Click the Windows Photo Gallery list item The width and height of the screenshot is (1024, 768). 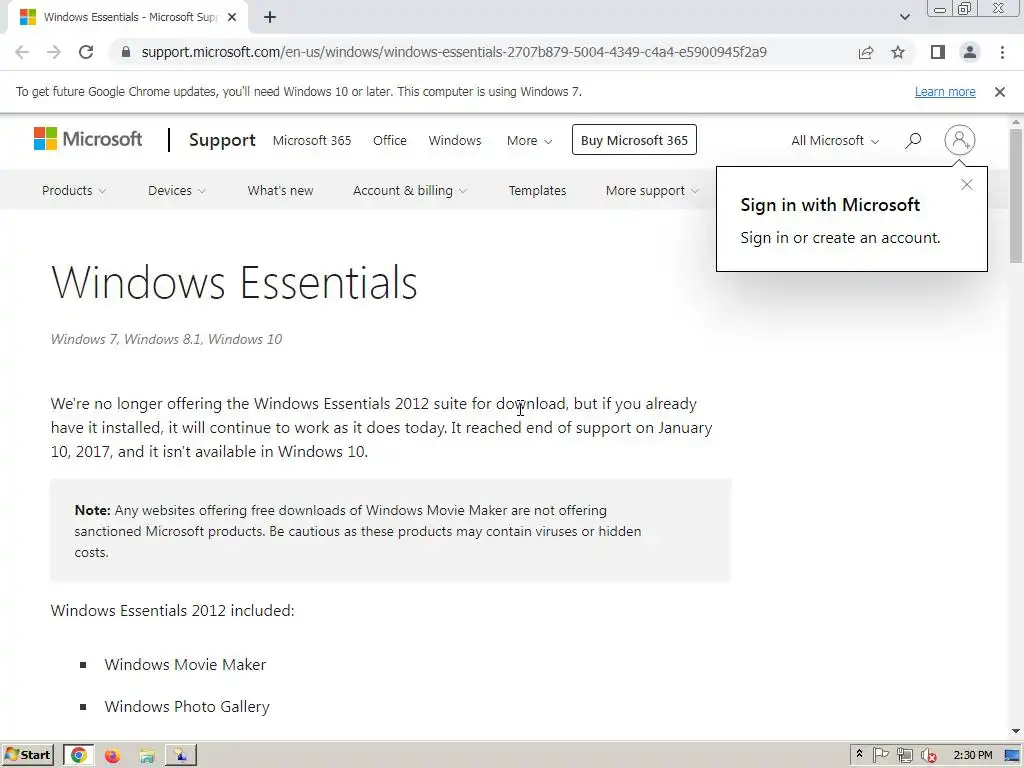(187, 707)
